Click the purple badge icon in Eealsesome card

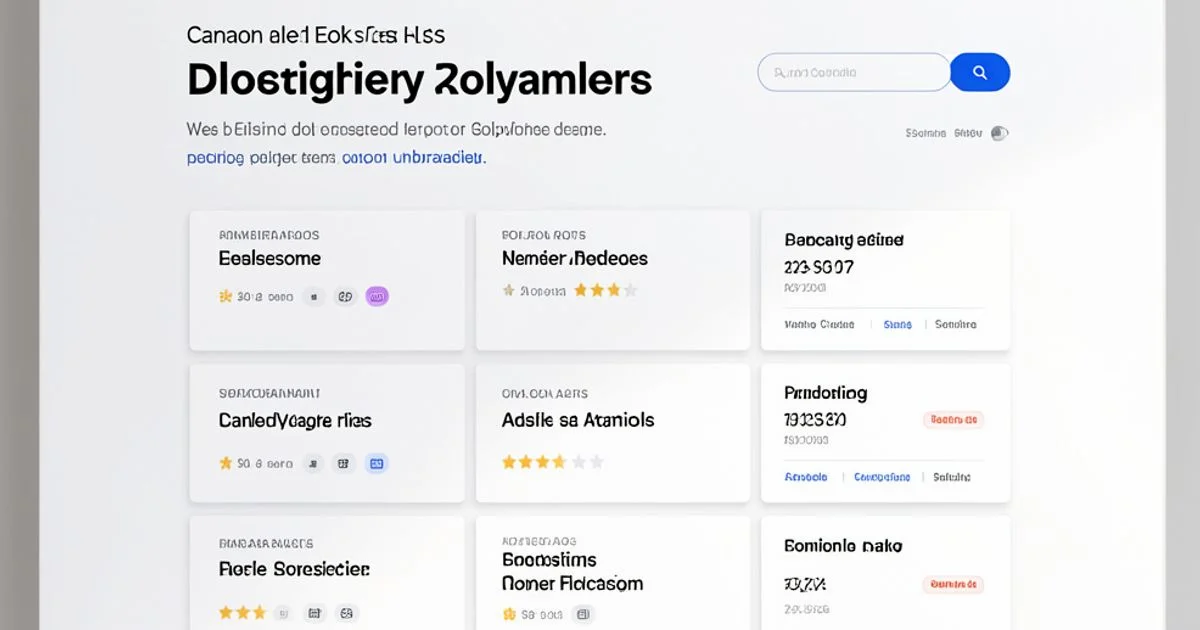(377, 296)
